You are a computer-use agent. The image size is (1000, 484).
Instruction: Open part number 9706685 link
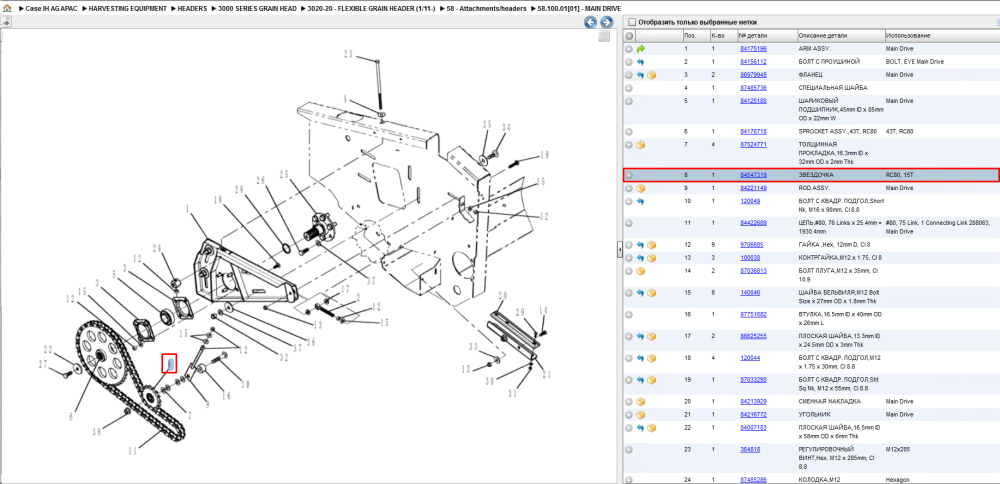coord(751,245)
